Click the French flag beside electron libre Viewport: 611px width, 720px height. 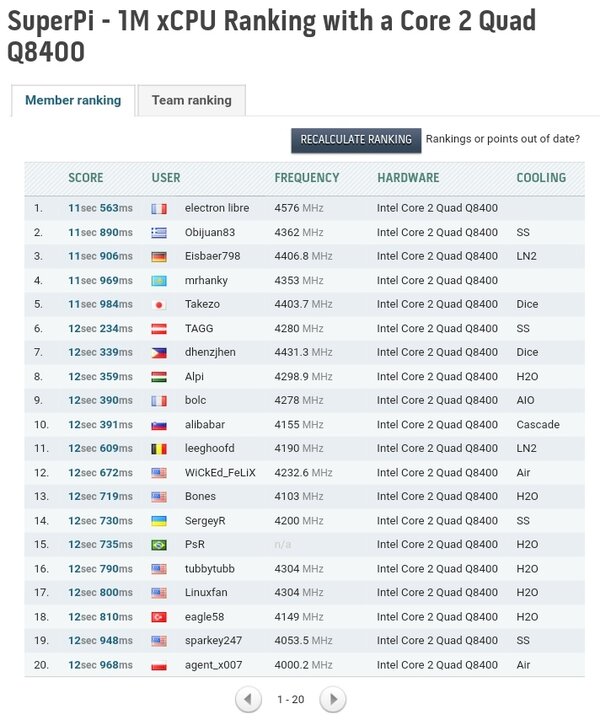pyautogui.click(x=159, y=209)
